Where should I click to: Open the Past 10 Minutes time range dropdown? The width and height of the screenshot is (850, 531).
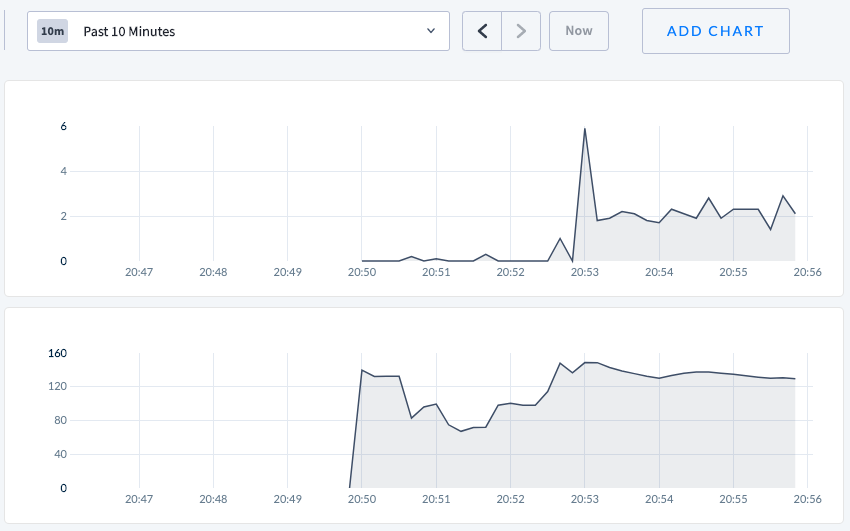point(238,31)
